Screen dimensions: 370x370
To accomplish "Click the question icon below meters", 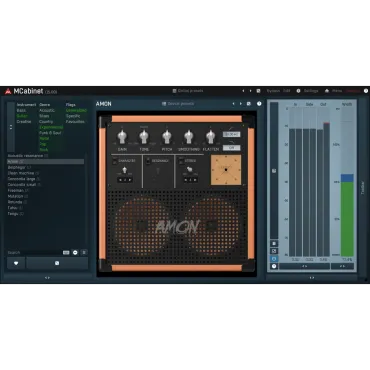I will pyautogui.click(x=274, y=266).
